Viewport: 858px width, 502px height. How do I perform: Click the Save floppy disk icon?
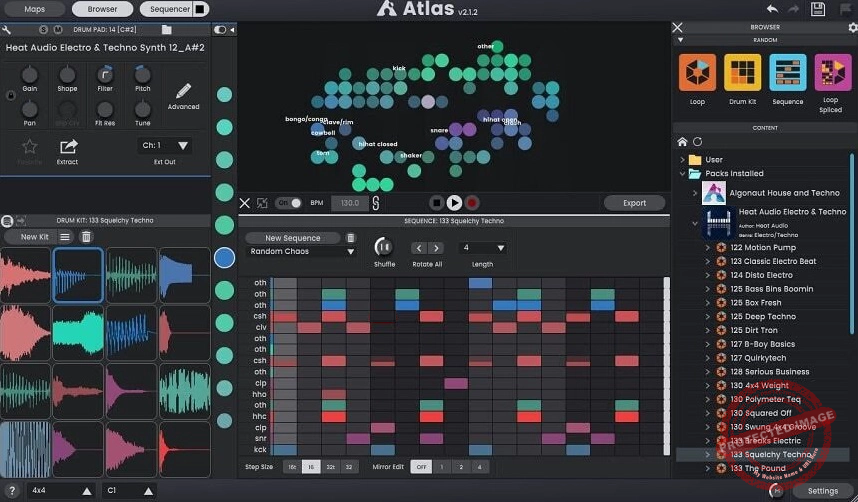click(818, 9)
